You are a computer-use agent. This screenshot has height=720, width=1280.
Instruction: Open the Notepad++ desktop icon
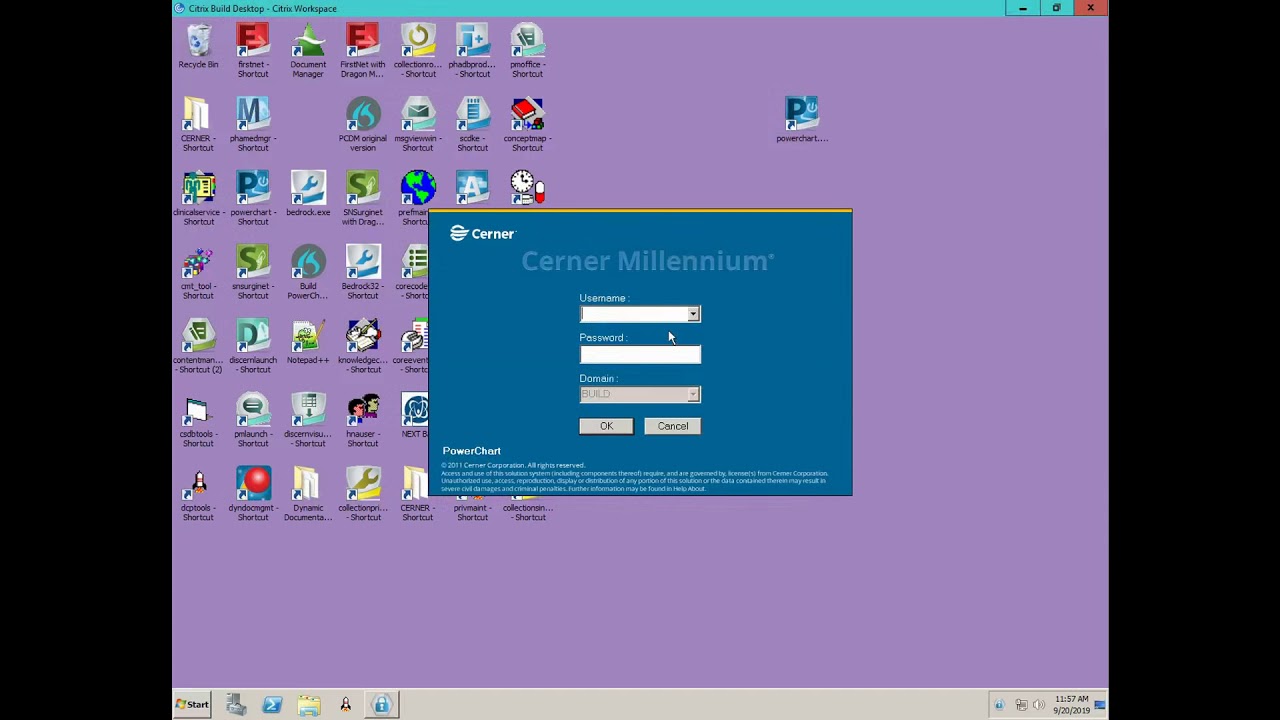point(308,342)
